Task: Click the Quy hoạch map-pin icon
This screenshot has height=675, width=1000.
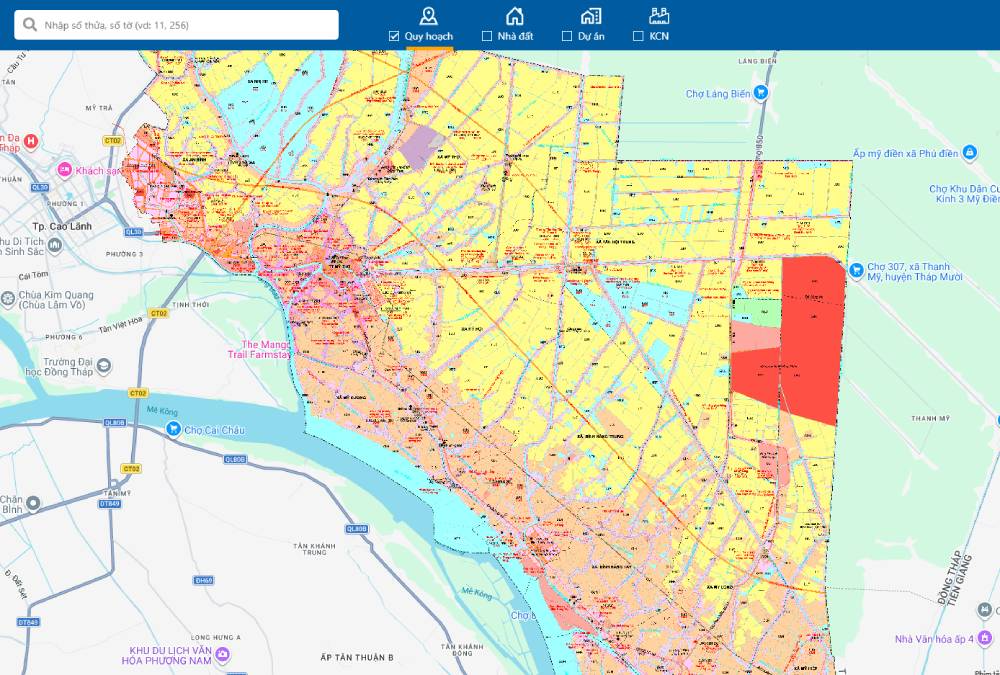Action: [x=428, y=15]
